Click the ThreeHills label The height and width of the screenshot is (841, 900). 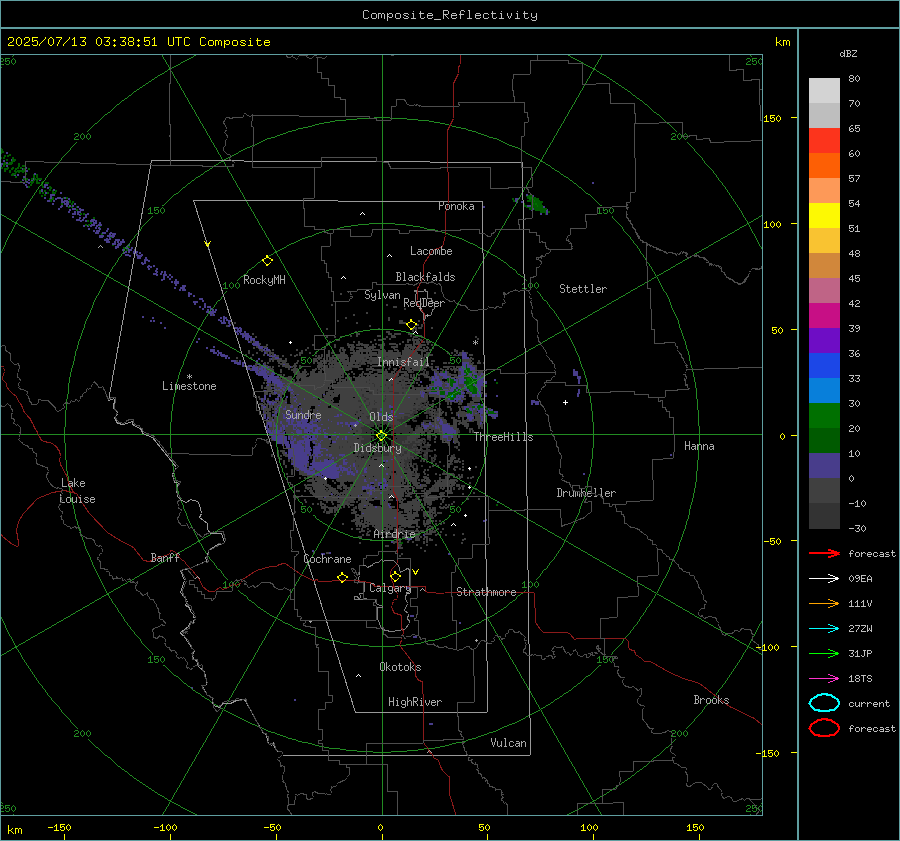point(503,437)
